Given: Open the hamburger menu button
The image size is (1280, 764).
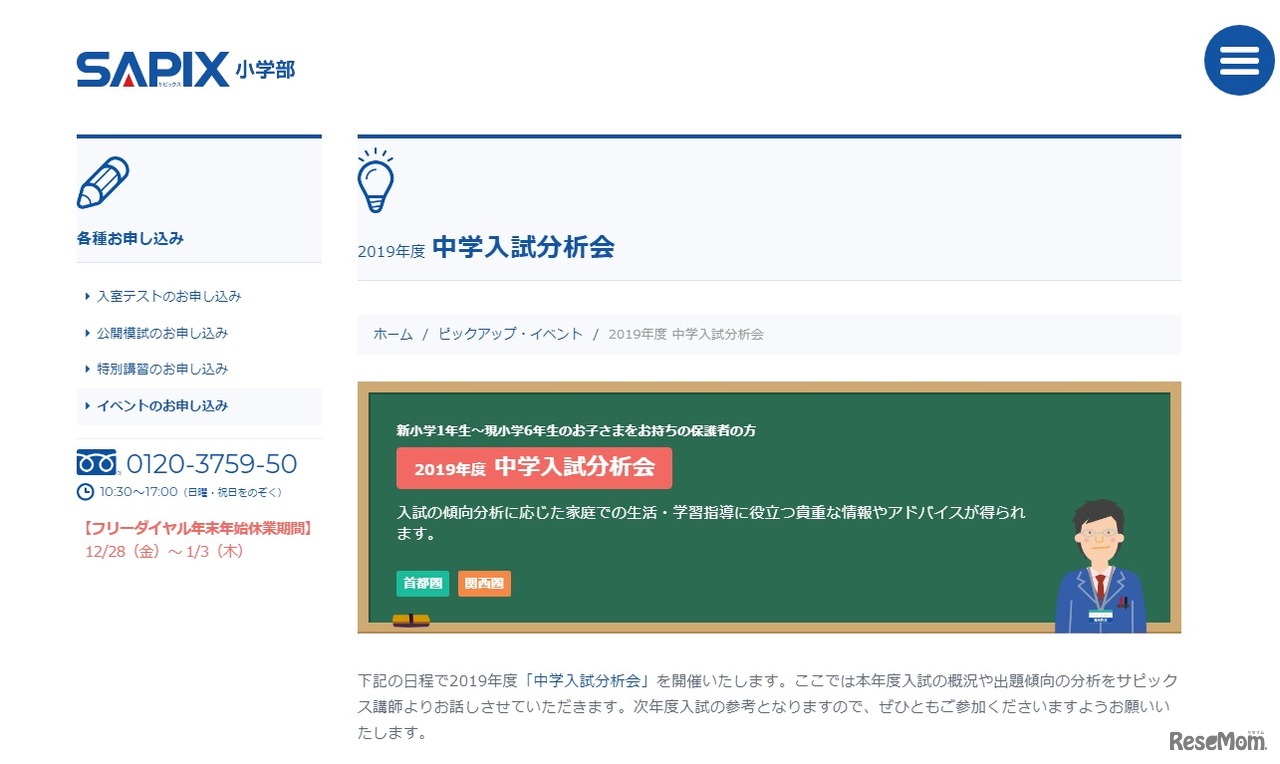Looking at the screenshot, I should click(1239, 60).
